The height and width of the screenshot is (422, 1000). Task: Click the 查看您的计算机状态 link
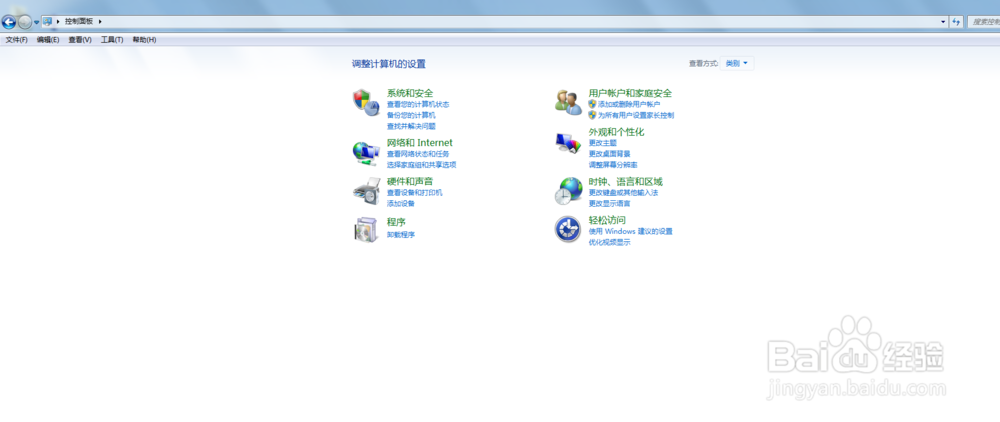[418, 104]
